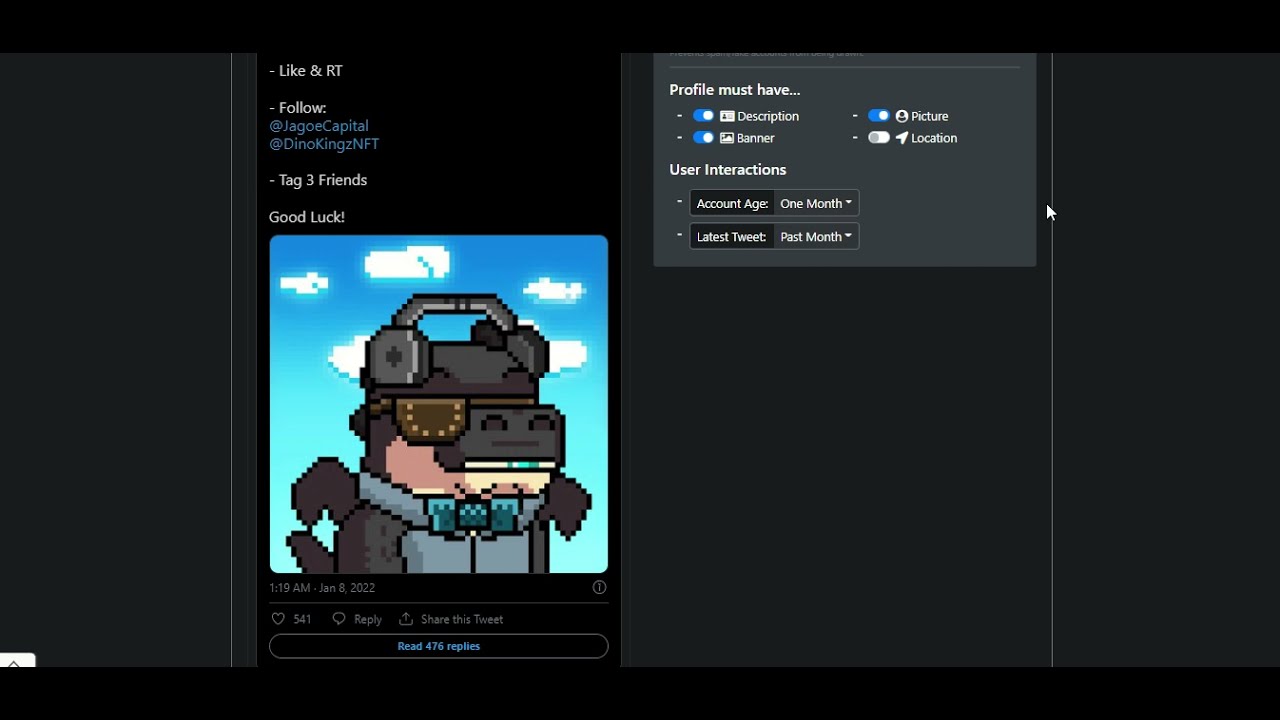
Task: Click the Location arrow icon
Action: 901,138
